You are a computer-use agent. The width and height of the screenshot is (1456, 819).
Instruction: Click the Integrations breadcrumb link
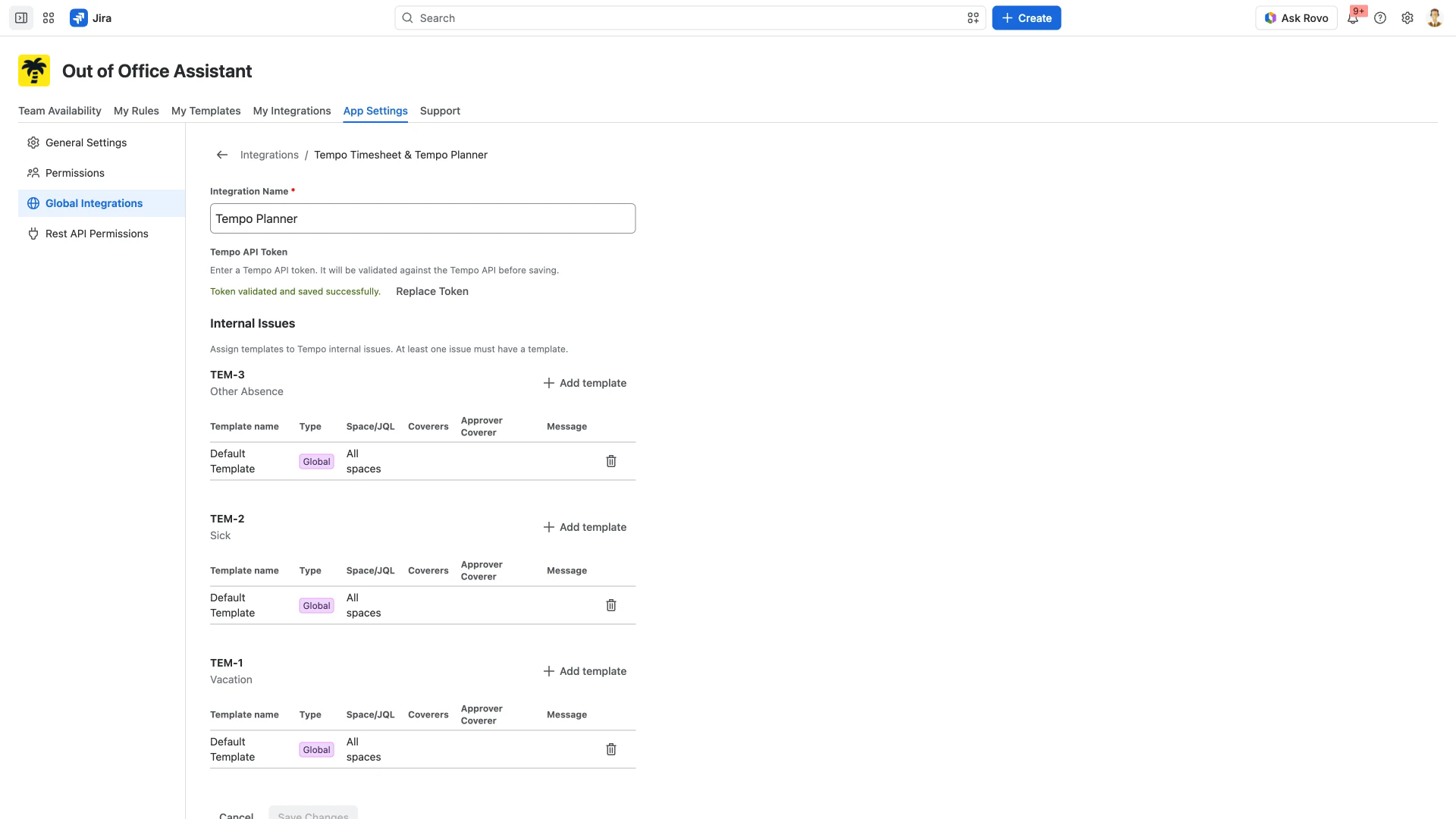269,155
